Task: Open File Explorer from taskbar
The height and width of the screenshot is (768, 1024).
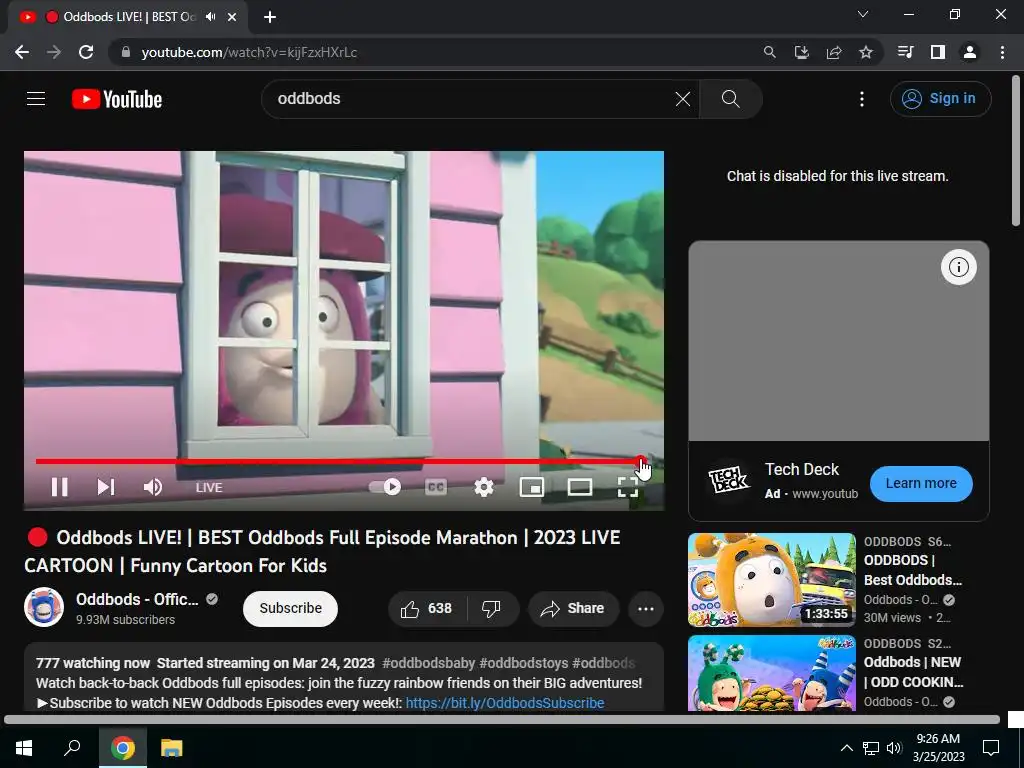Action: 172,747
